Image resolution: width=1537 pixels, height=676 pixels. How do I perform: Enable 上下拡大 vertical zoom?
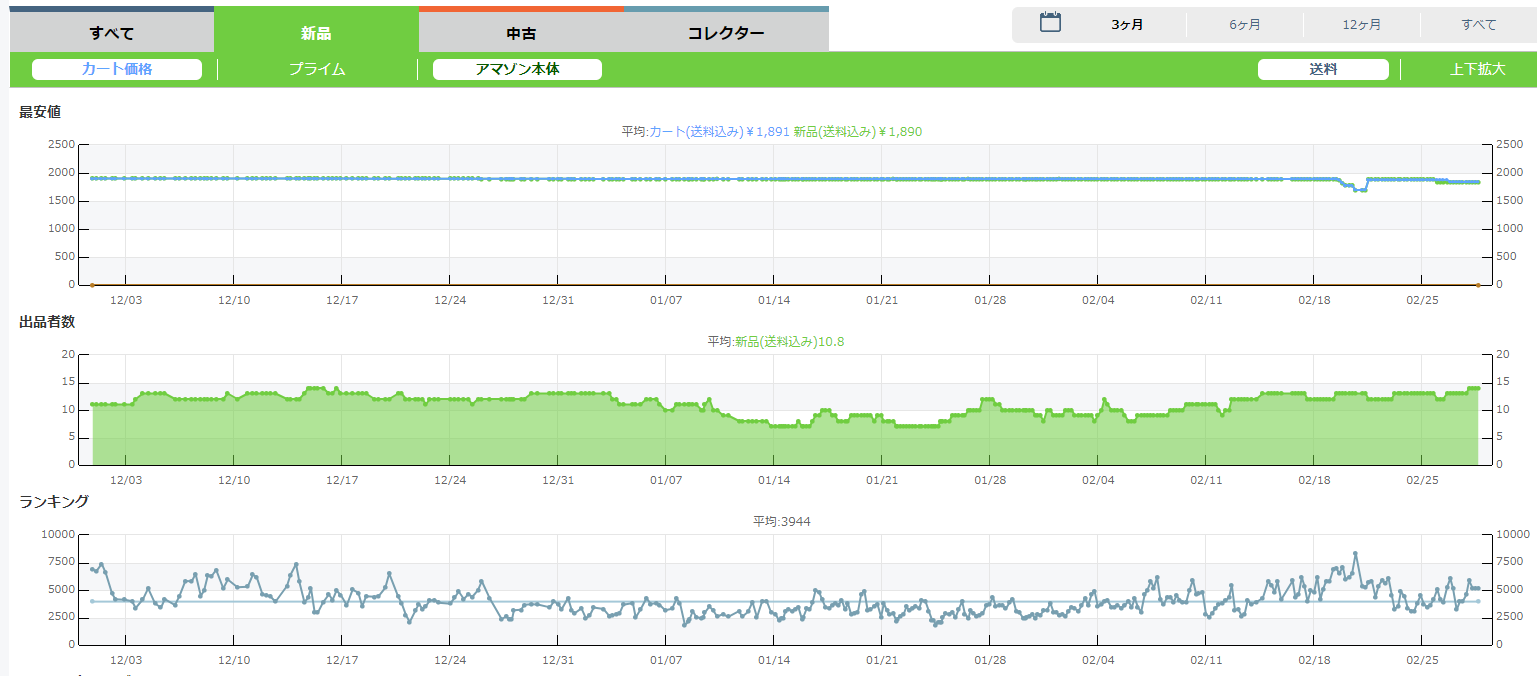1477,69
